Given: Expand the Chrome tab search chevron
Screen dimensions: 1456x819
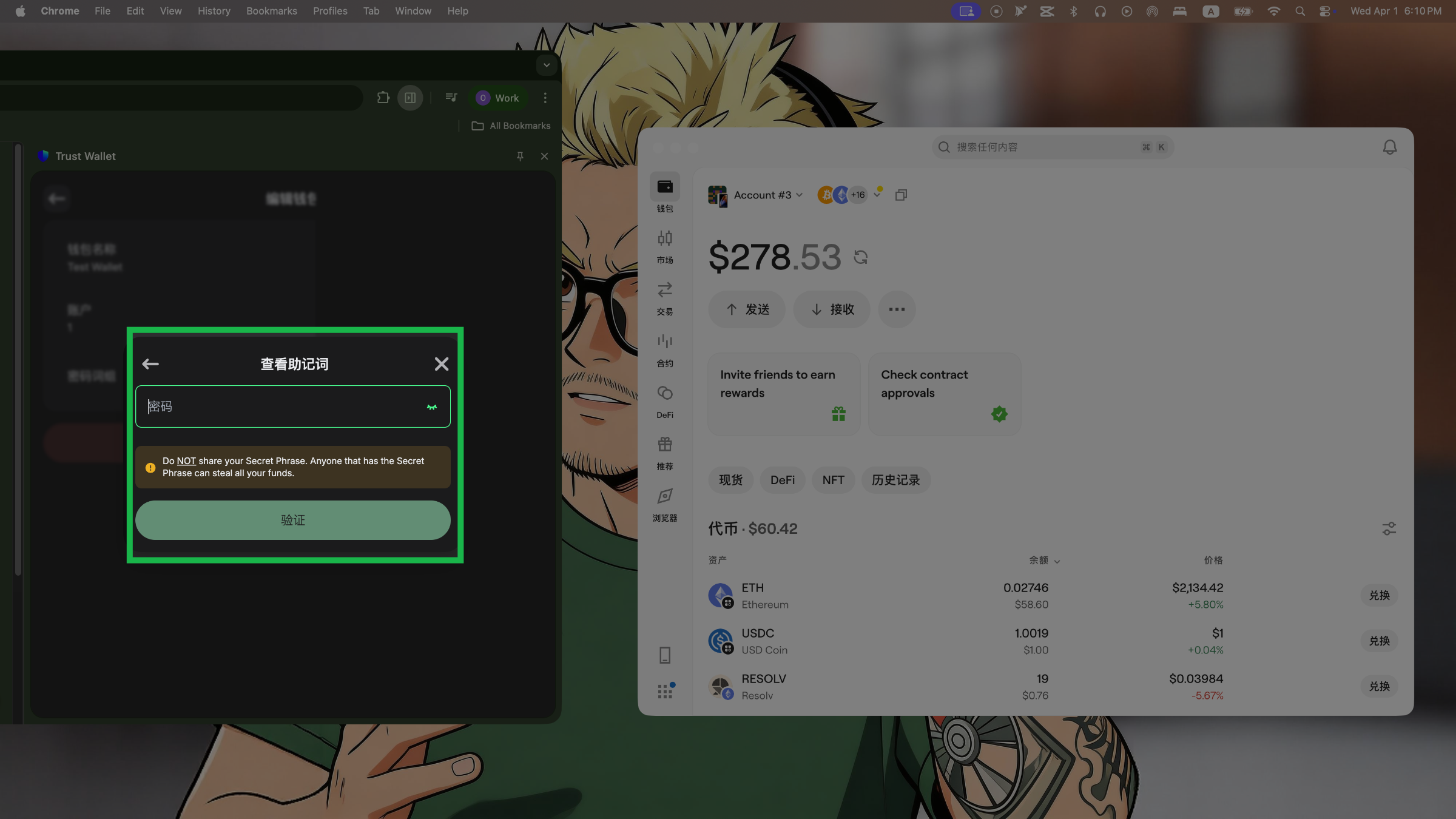Looking at the screenshot, I should pos(547,65).
